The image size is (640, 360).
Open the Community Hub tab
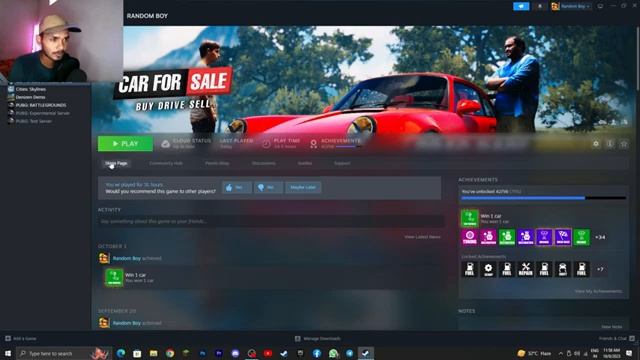click(x=166, y=163)
